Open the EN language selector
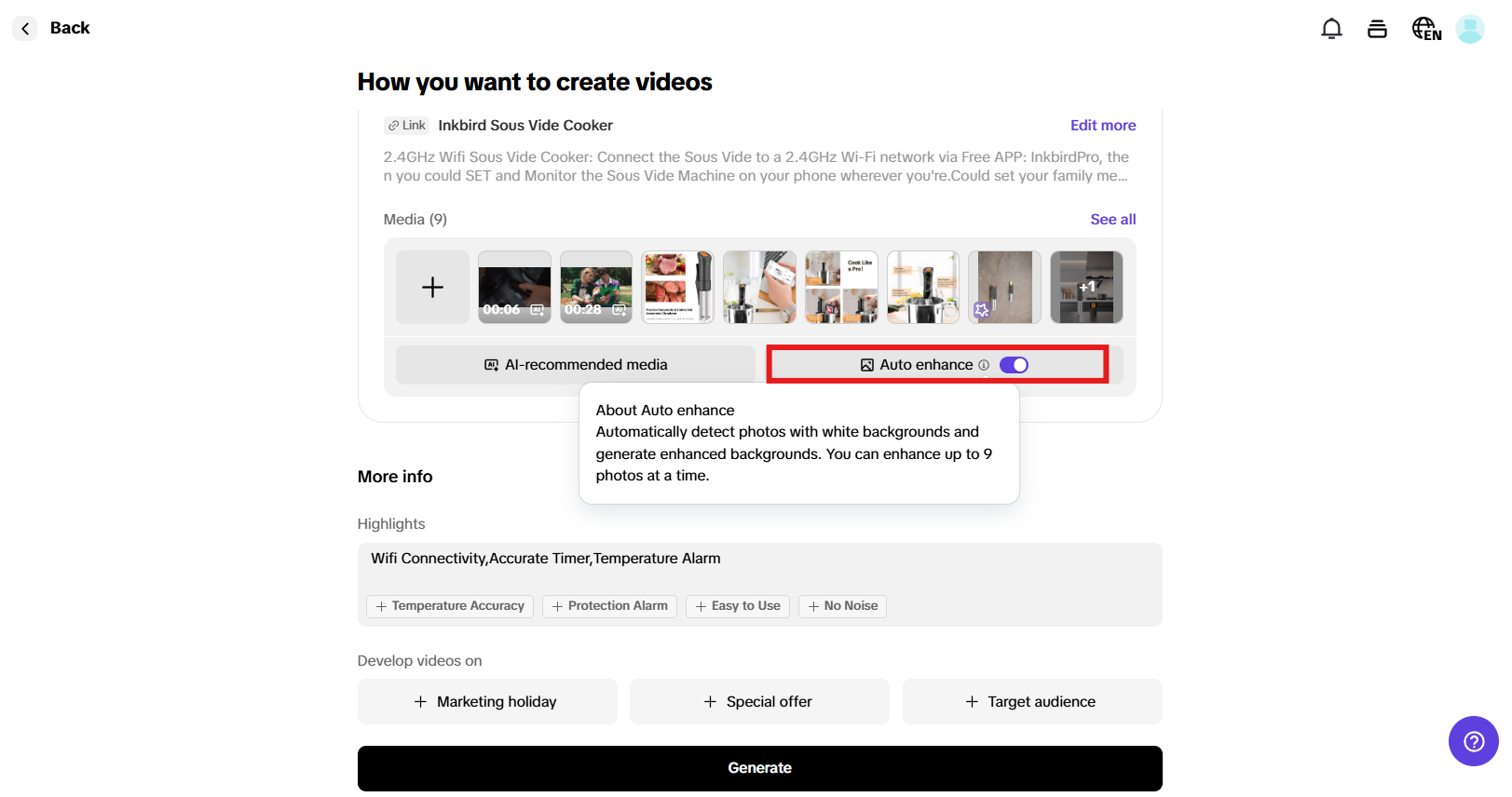The height and width of the screenshot is (797, 1512). click(1425, 29)
